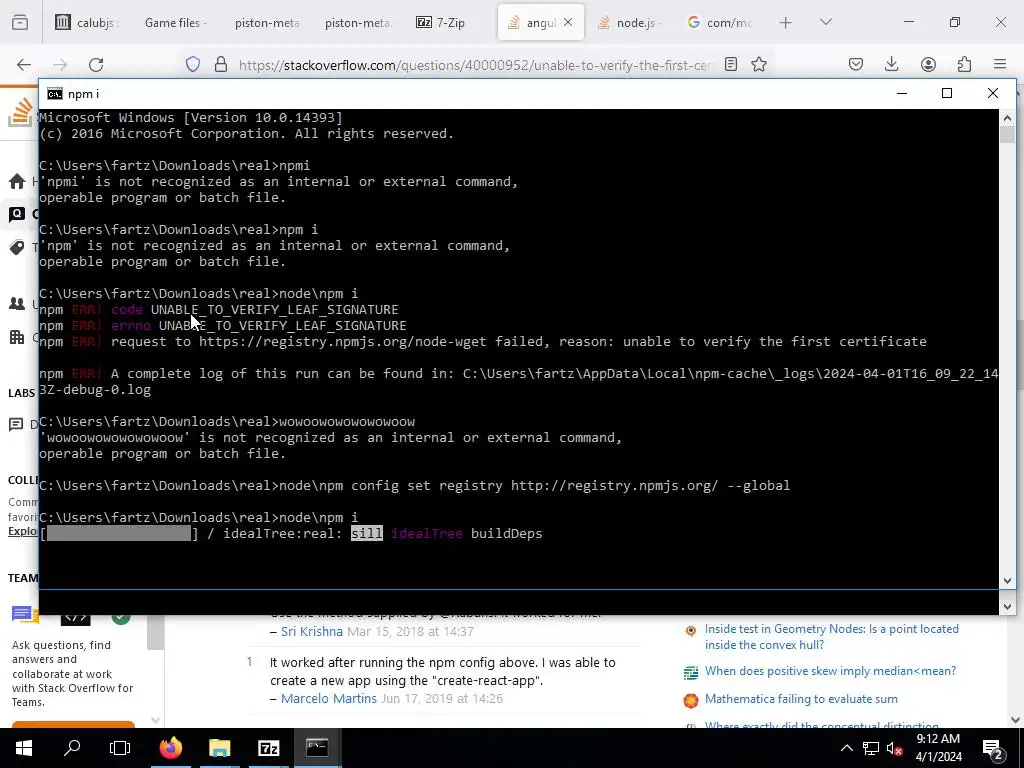The width and height of the screenshot is (1024, 768).
Task: Open Discussions under Labs in sidebar
Action: pyautogui.click(x=17, y=424)
